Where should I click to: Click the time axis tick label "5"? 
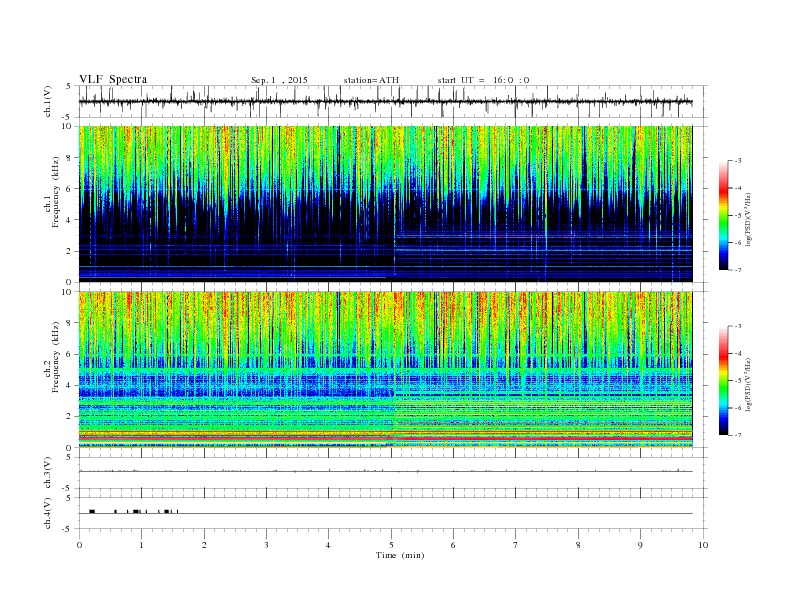coord(391,545)
